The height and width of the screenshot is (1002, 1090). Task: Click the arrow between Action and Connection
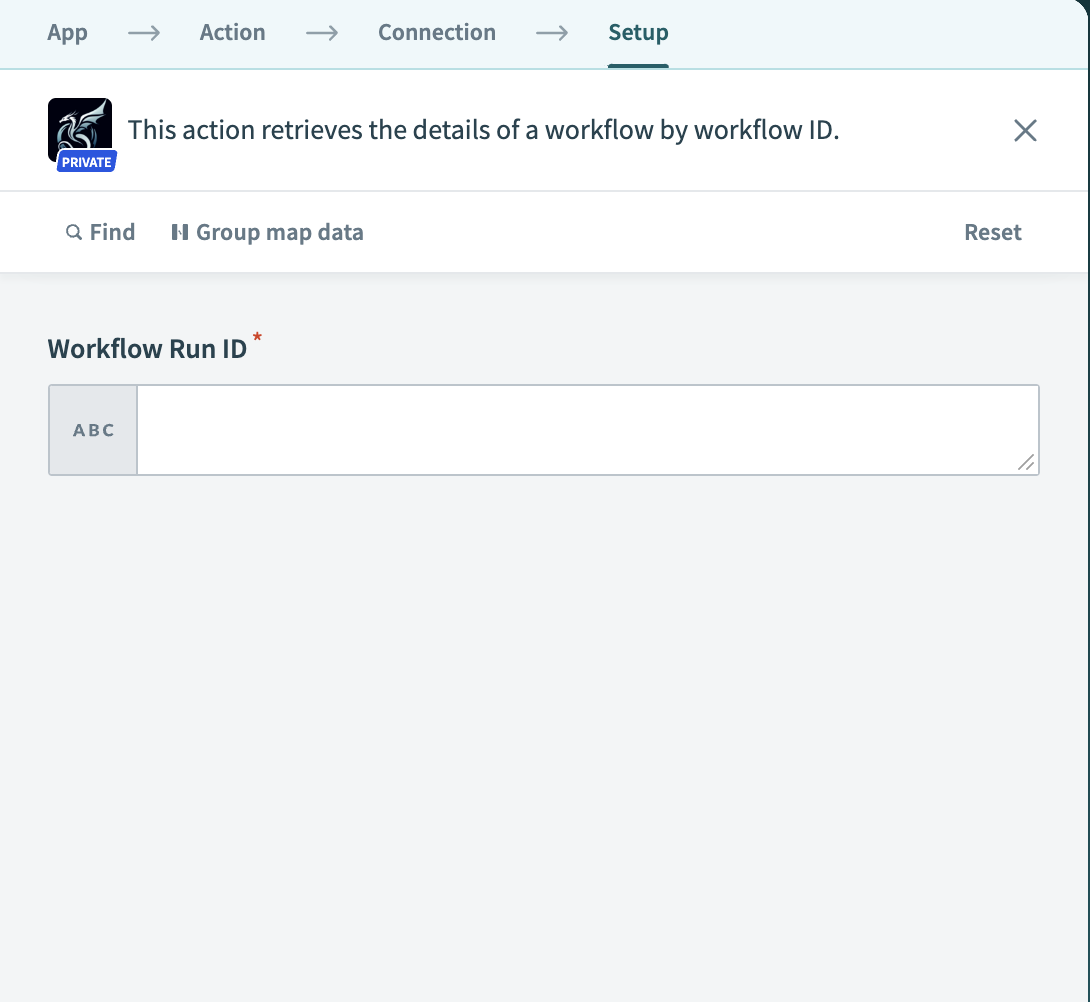click(x=322, y=33)
